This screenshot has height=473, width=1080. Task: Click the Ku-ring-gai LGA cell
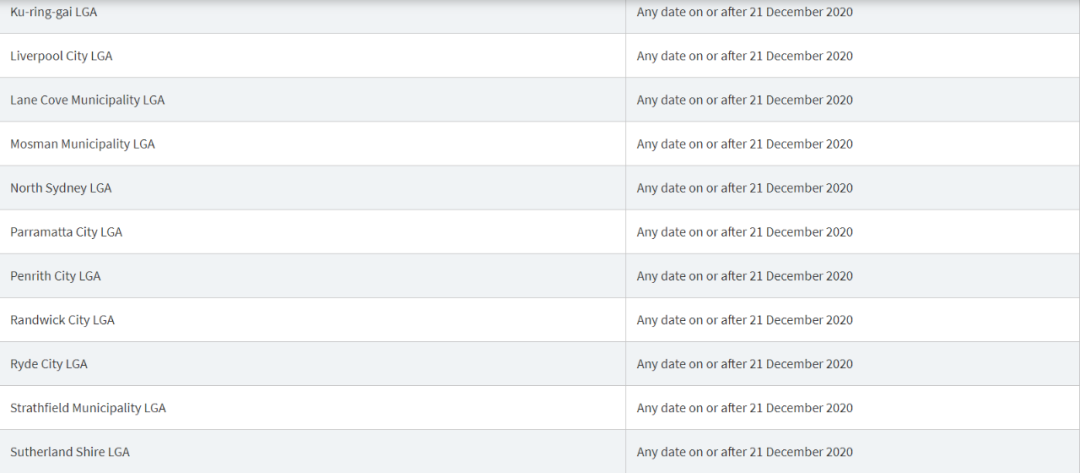(313, 12)
